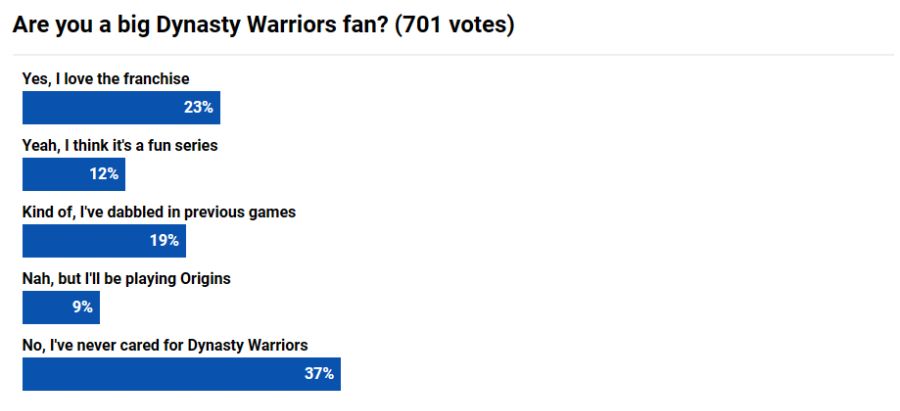Select 'Kind of, I've dabbled in previous games'
Image resolution: width=900 pixels, height=411 pixels.
[x=159, y=212]
